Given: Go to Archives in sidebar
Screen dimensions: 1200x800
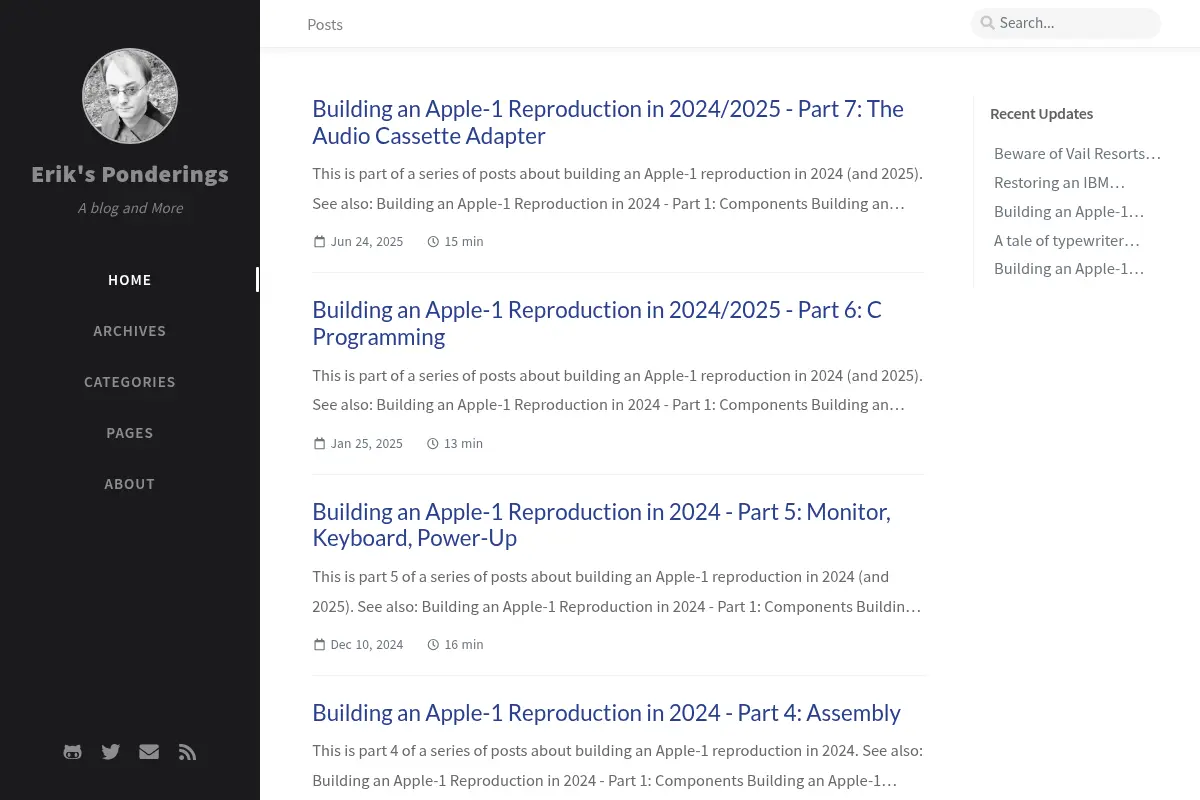Looking at the screenshot, I should [130, 331].
